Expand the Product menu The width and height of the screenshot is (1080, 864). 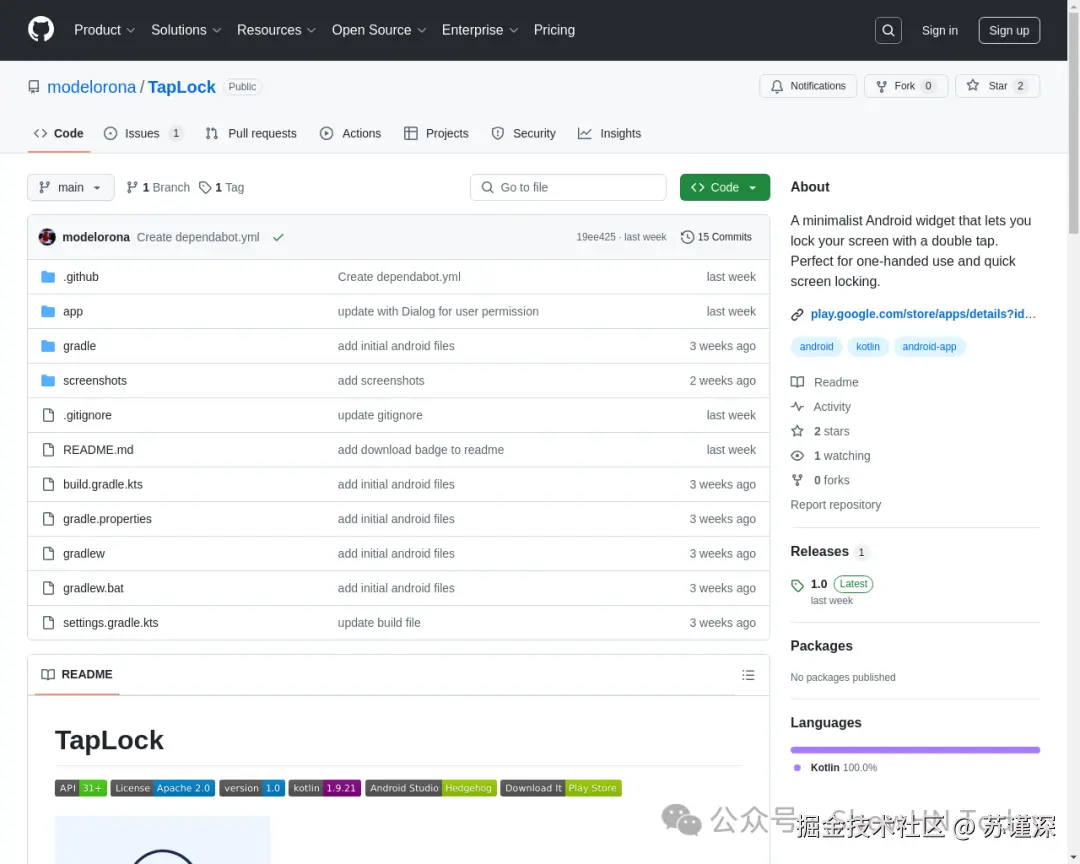104,30
